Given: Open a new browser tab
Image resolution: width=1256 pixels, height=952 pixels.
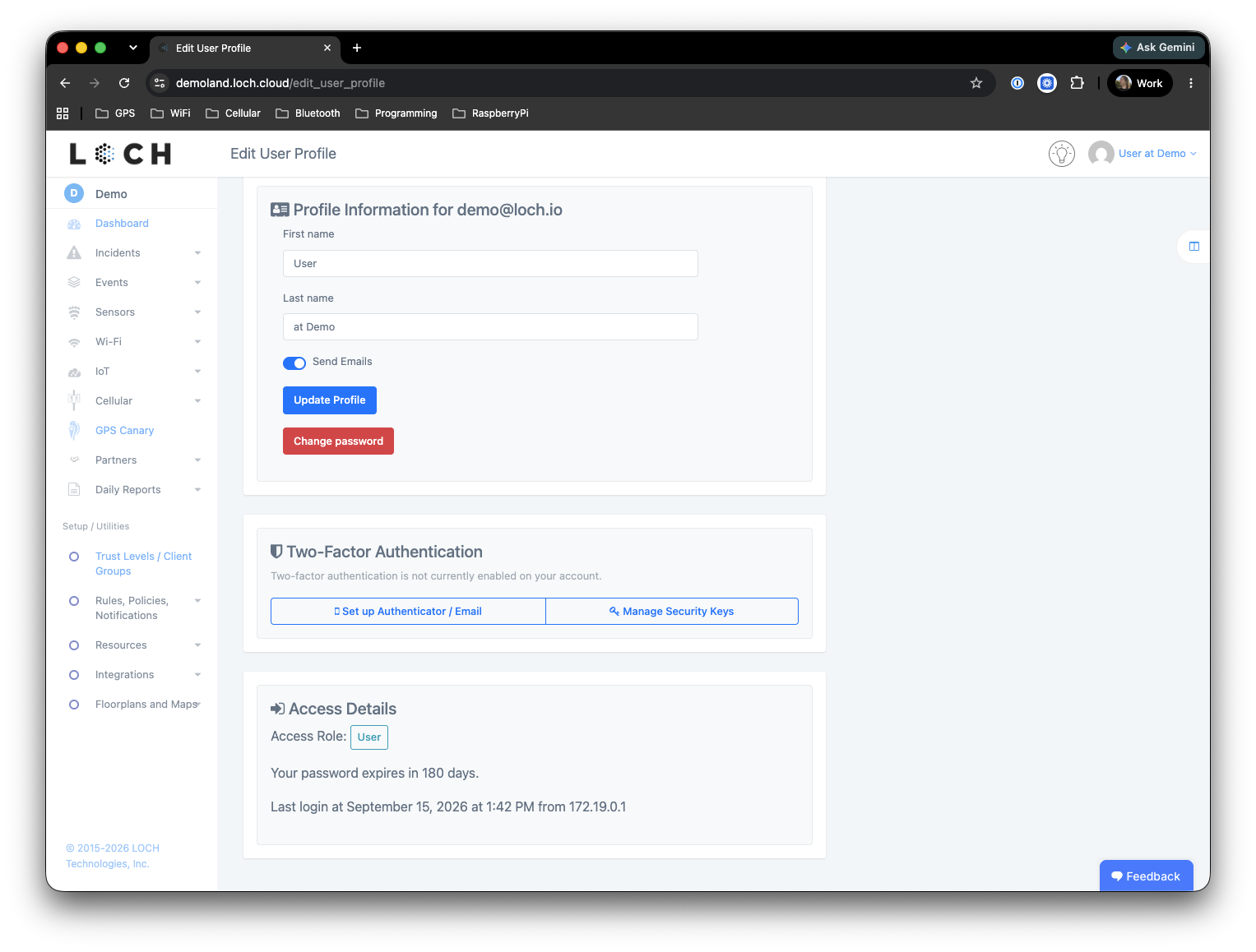Looking at the screenshot, I should pyautogui.click(x=357, y=48).
